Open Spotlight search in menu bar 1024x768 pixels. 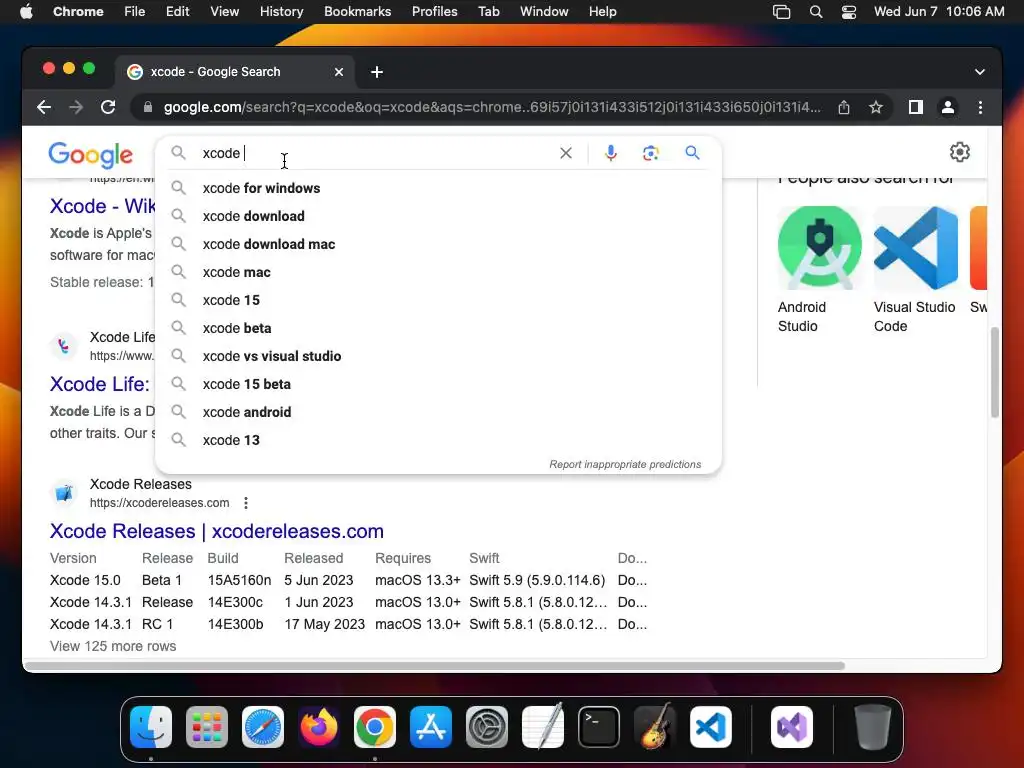click(816, 12)
